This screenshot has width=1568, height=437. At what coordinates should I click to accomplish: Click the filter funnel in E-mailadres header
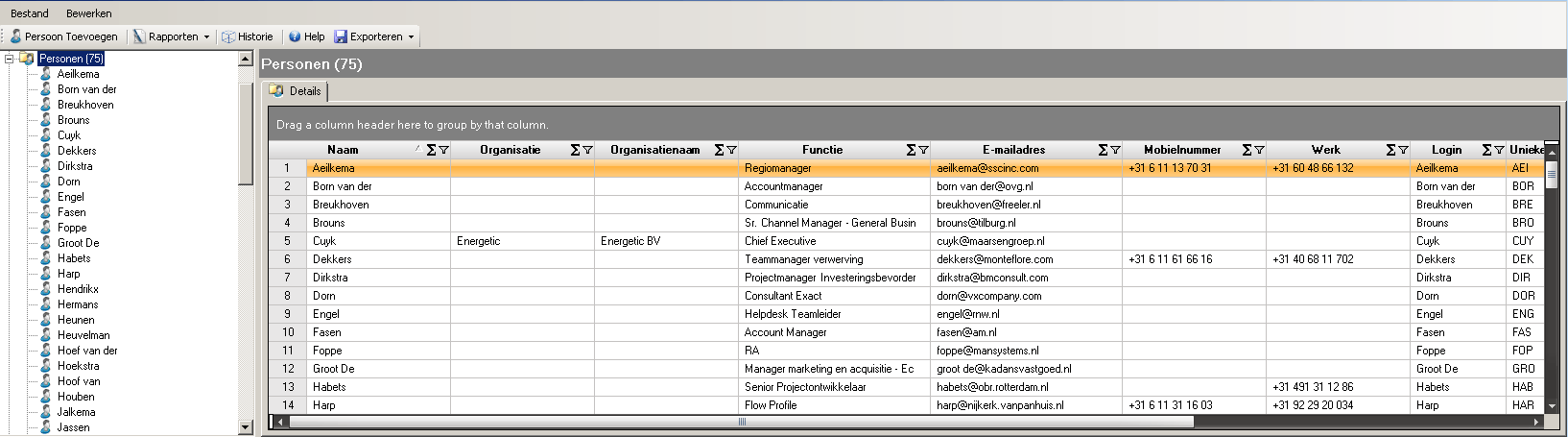tap(1115, 150)
